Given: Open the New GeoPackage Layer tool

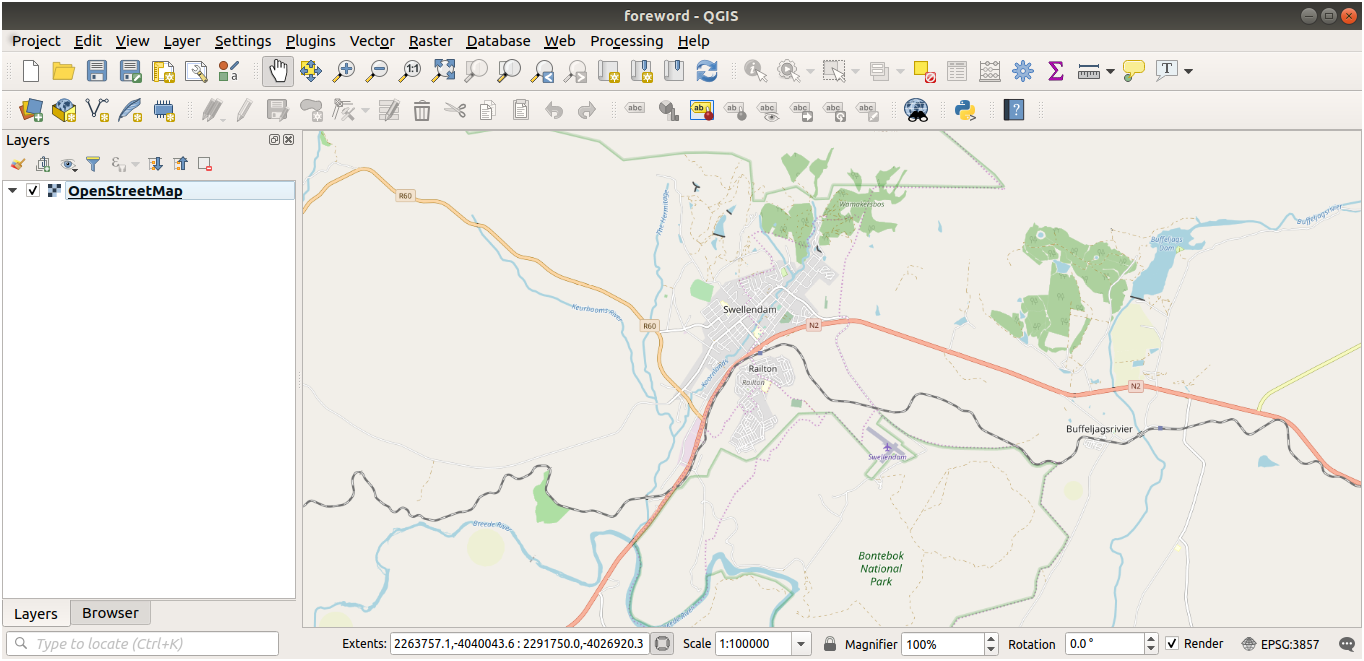Looking at the screenshot, I should (65, 110).
